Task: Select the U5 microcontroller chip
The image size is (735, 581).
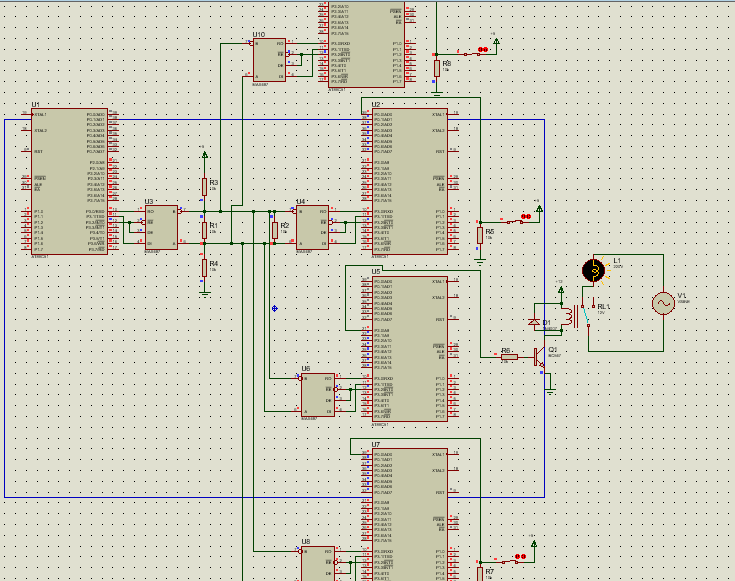Action: (x=410, y=349)
